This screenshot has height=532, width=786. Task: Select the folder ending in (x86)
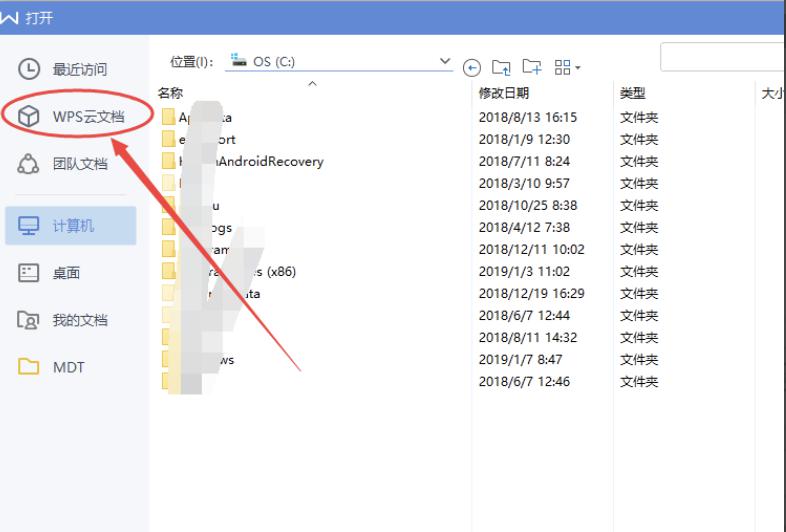(410, 272)
